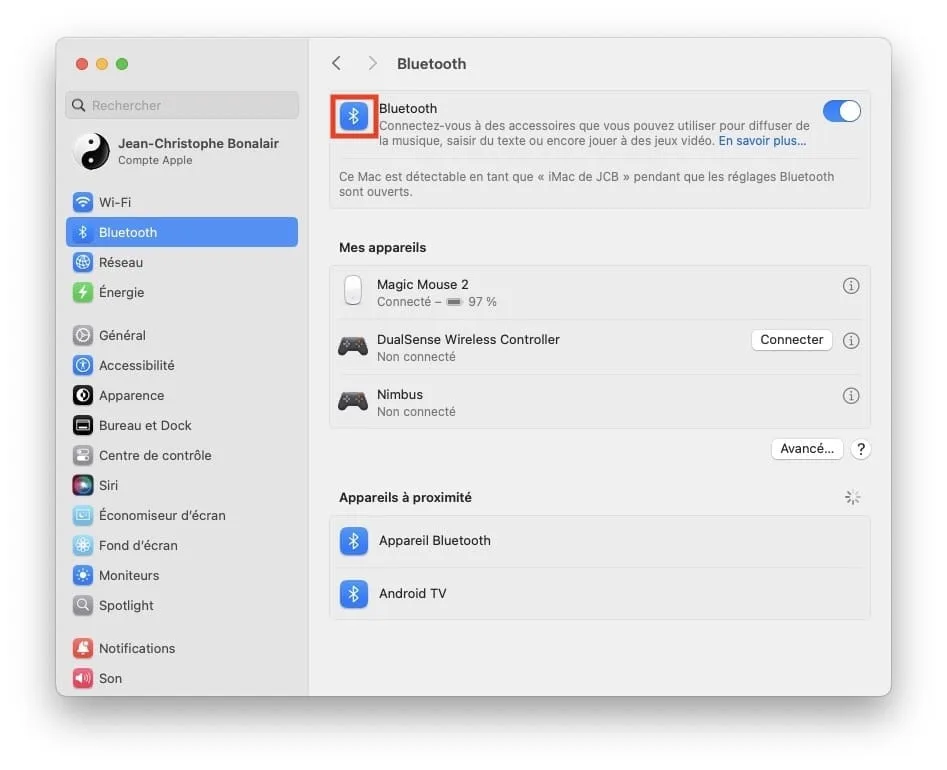Click the Moniteurs brightness icon

click(x=83, y=575)
